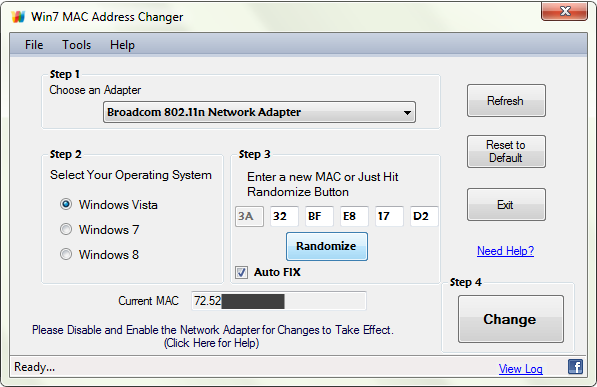The height and width of the screenshot is (387, 597).
Task: Click the Refresh button
Action: (506, 101)
